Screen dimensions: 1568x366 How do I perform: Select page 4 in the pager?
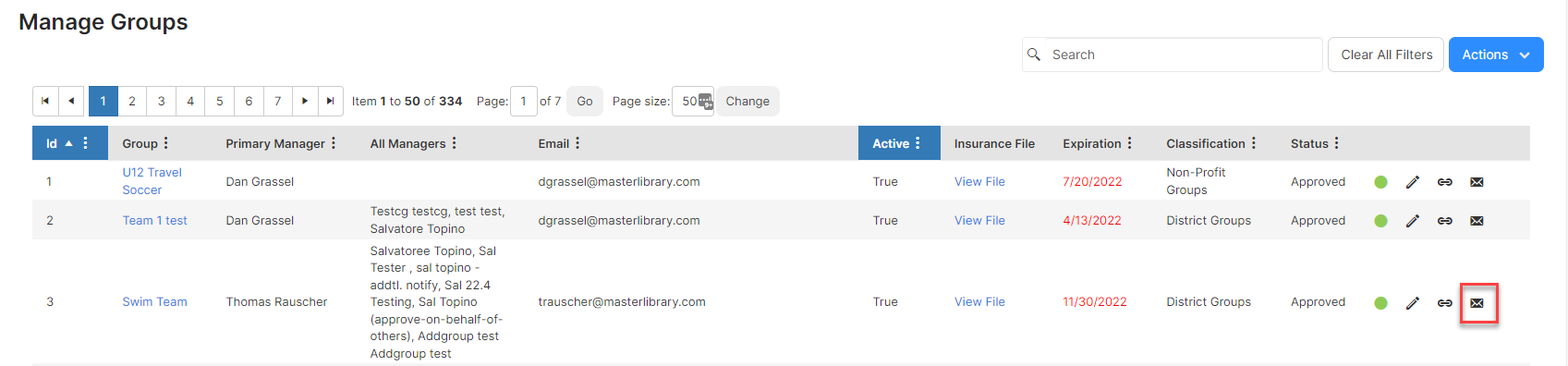(190, 101)
